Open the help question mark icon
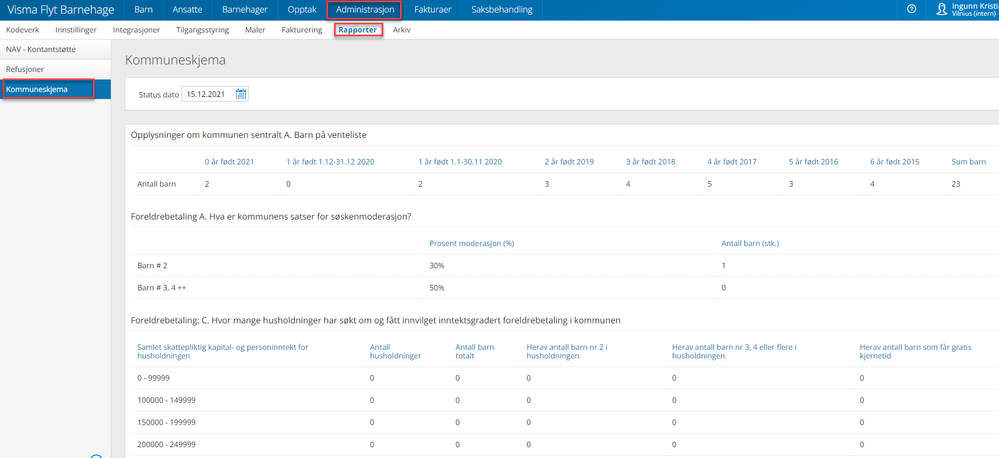This screenshot has width=999, height=458. coord(911,9)
